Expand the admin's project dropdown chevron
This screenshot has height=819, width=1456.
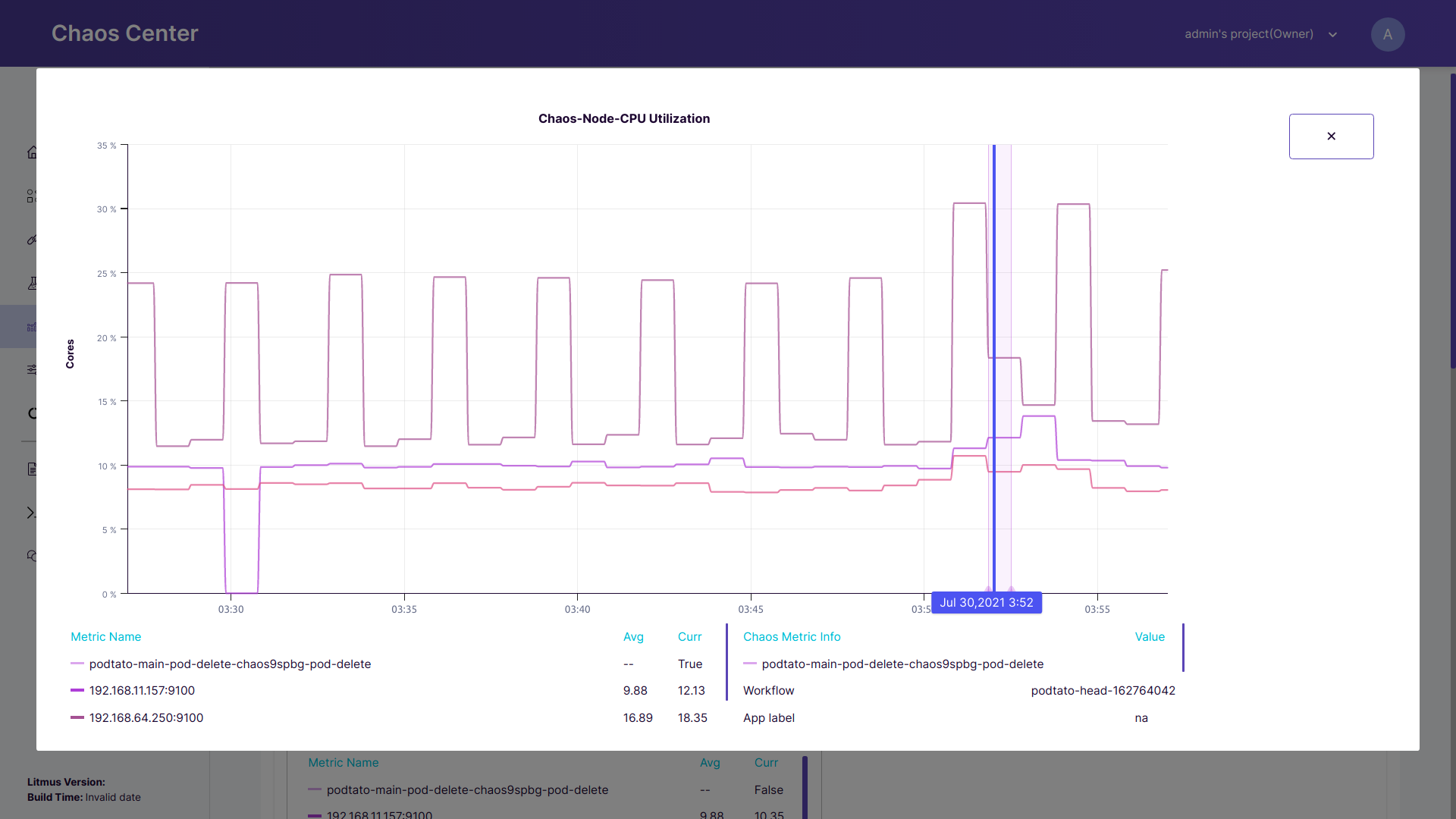point(1332,35)
